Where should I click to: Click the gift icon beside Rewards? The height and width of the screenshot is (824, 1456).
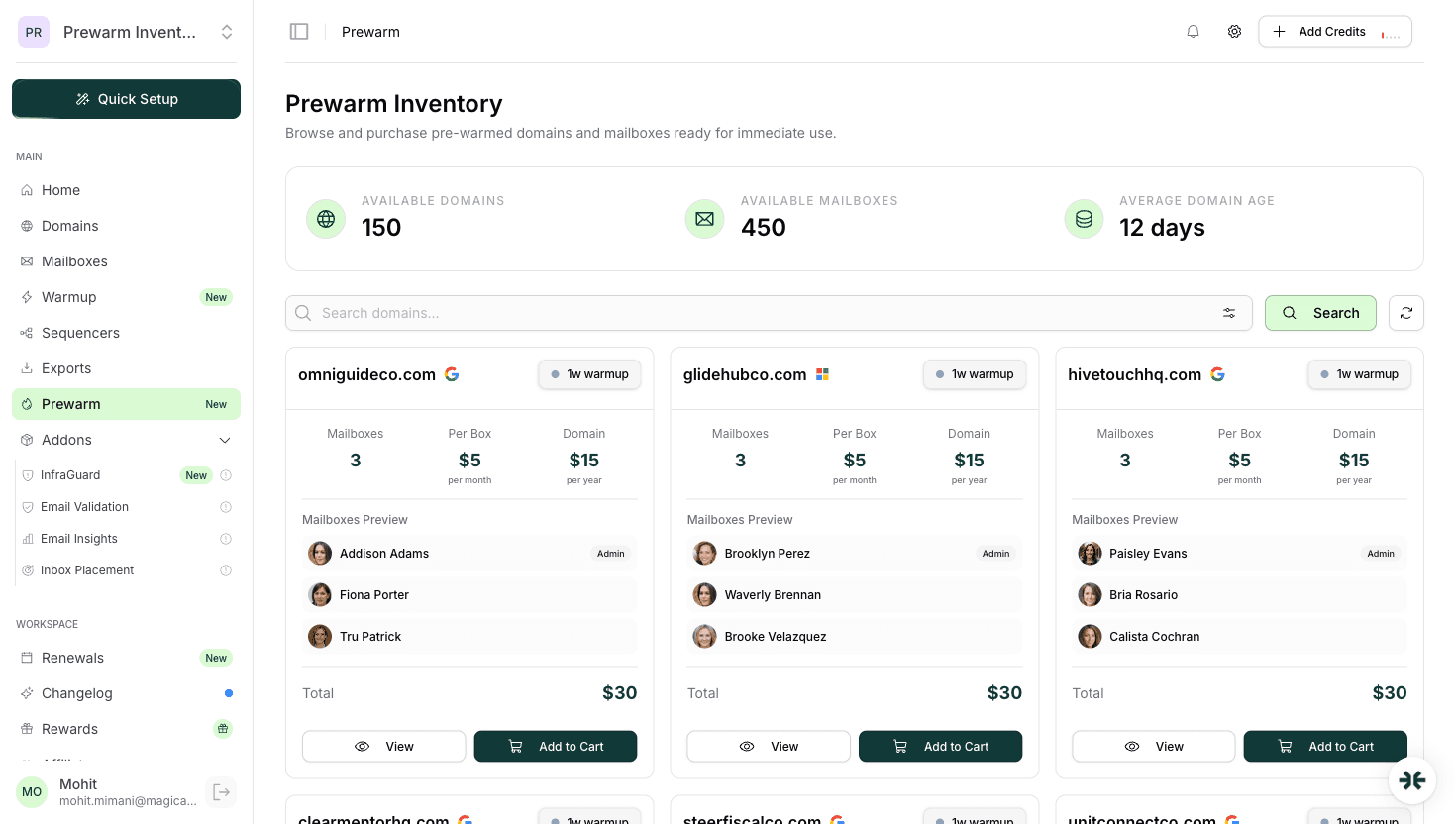(223, 728)
